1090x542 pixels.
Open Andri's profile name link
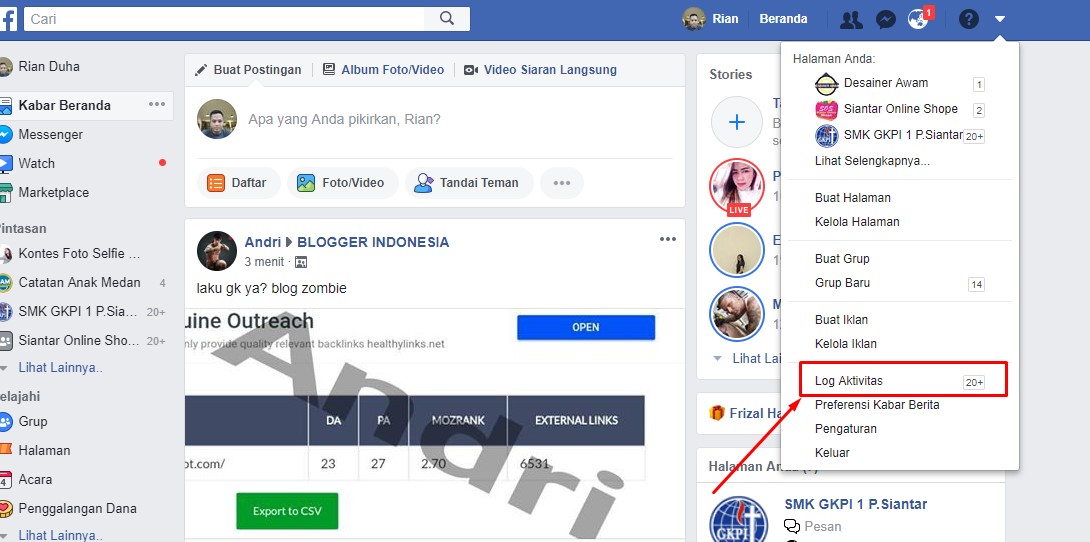coord(262,242)
